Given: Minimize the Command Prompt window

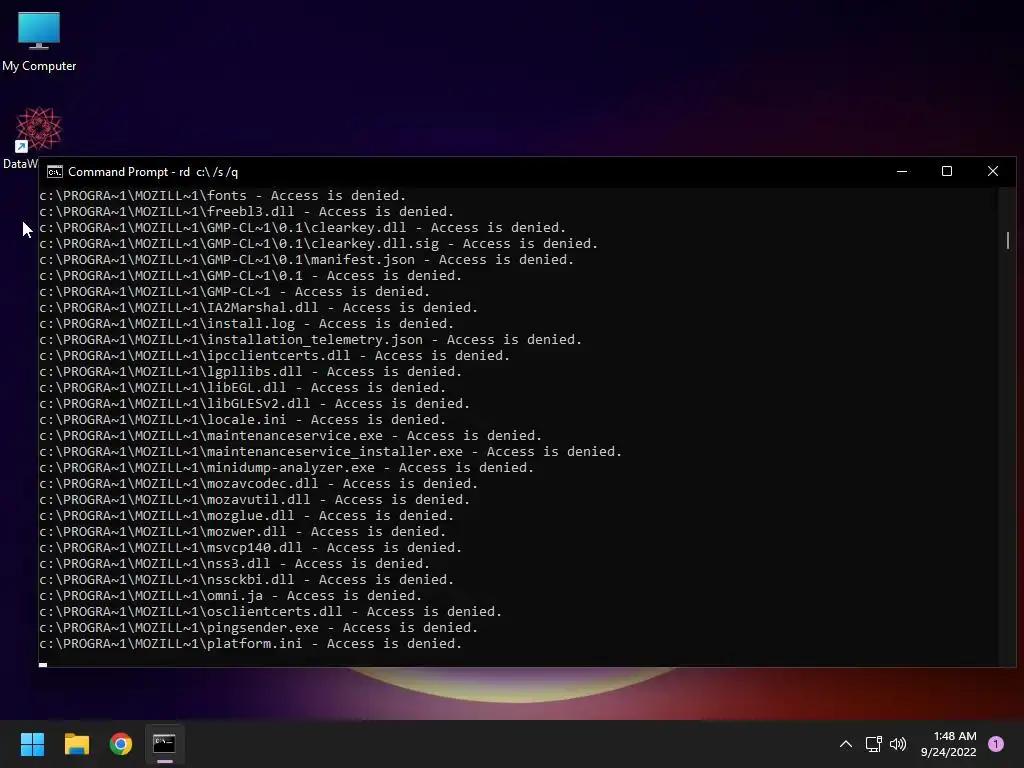Looking at the screenshot, I should point(902,172).
